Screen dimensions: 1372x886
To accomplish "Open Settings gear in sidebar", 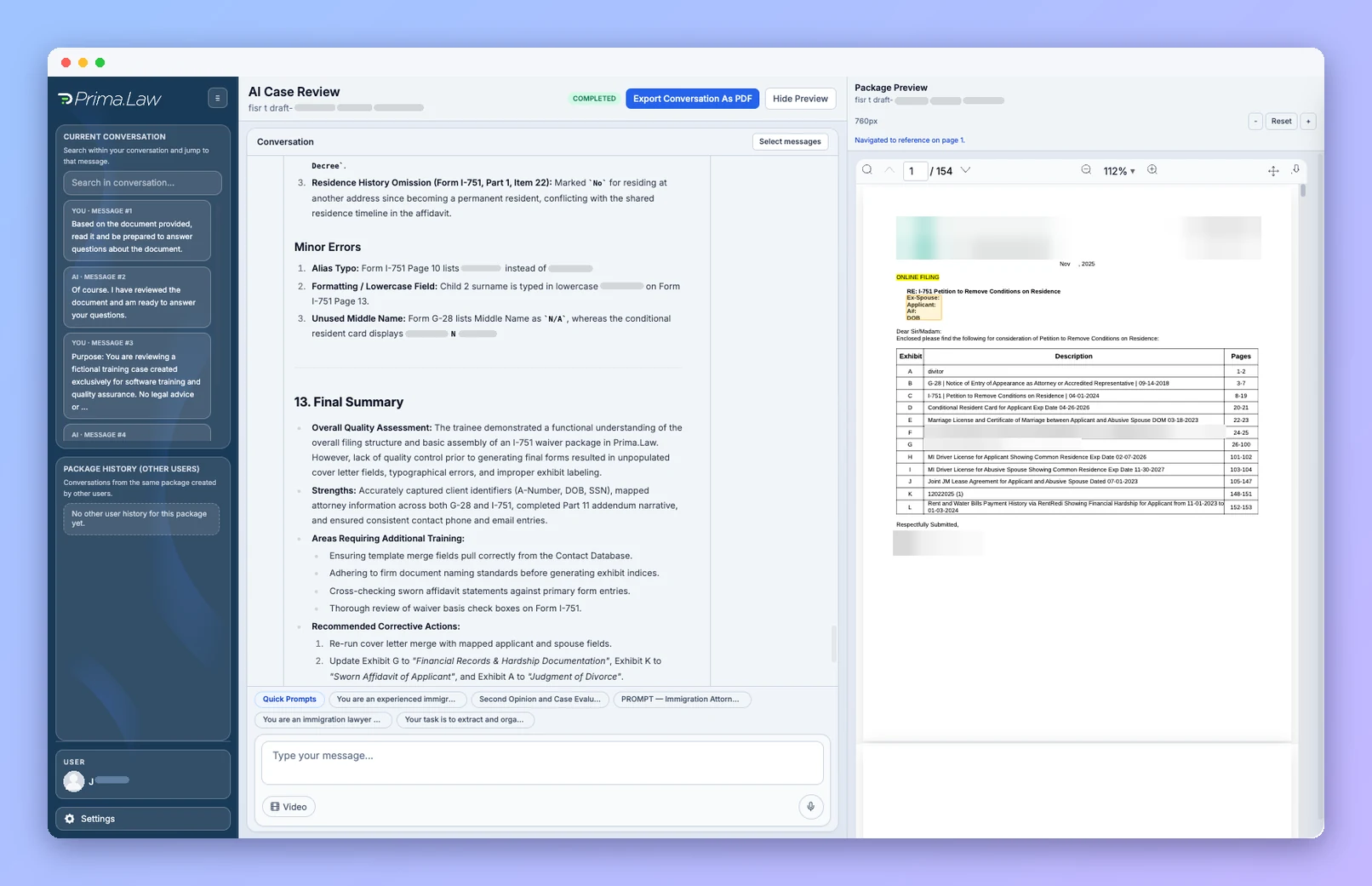I will tap(70, 819).
